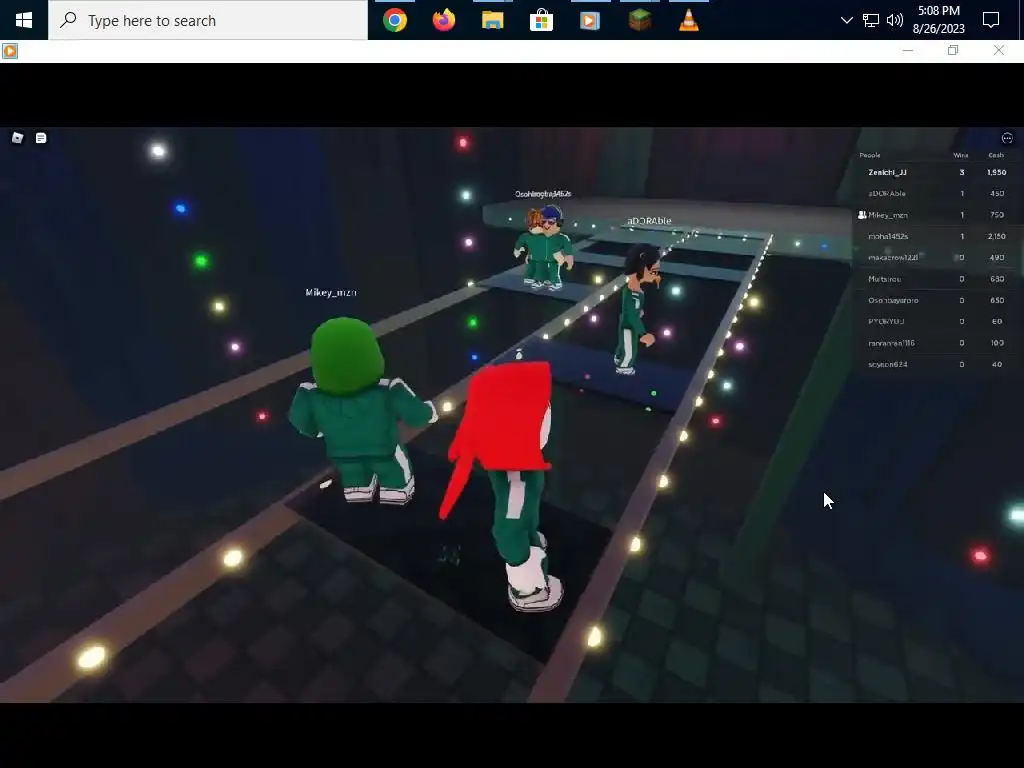Screen dimensions: 1024x768
Task: Select the aDORAble leaderboard row
Action: [x=935, y=193]
